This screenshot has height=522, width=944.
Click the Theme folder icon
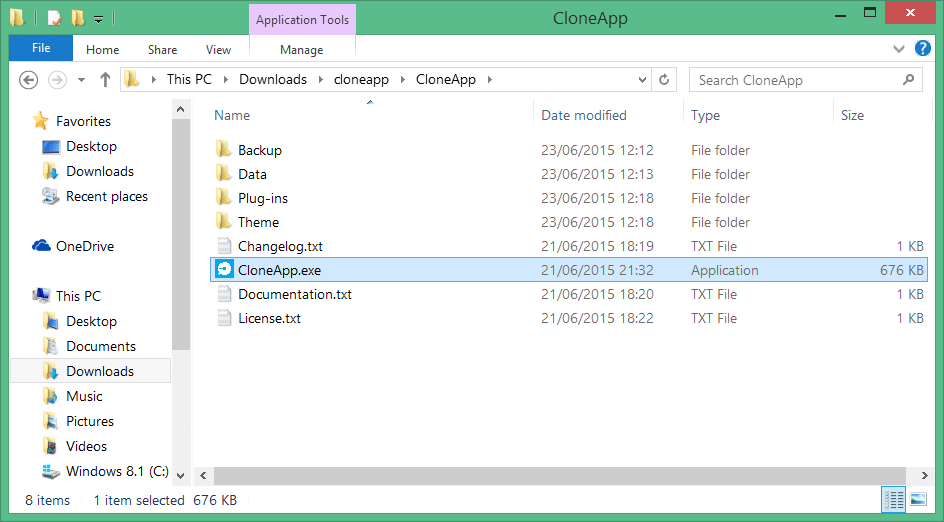223,221
